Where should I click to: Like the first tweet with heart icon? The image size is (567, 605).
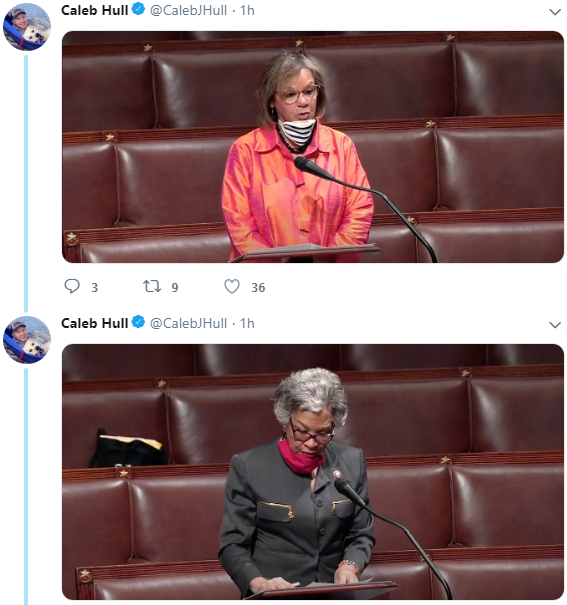click(x=232, y=286)
